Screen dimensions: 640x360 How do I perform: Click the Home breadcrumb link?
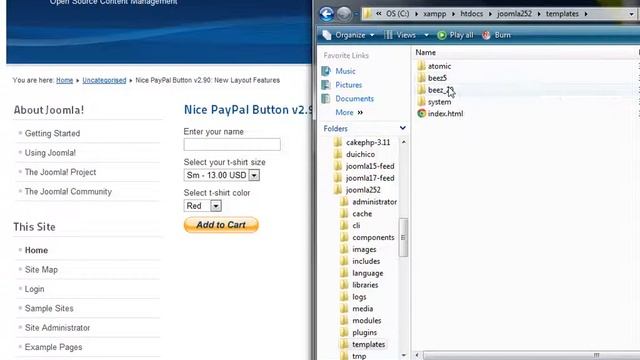click(x=64, y=80)
